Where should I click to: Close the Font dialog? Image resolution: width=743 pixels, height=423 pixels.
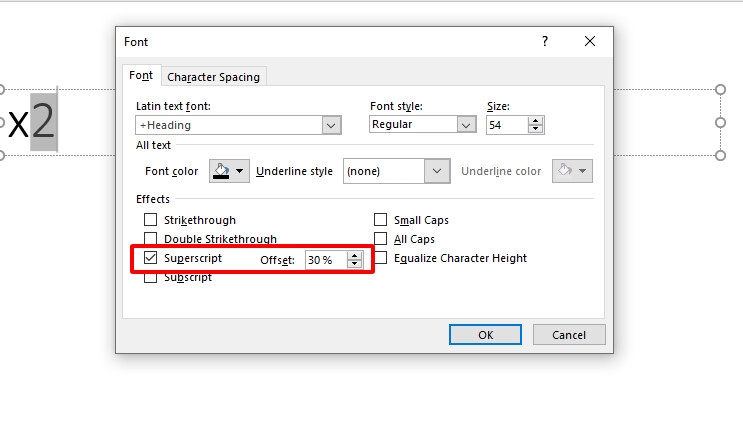point(590,41)
